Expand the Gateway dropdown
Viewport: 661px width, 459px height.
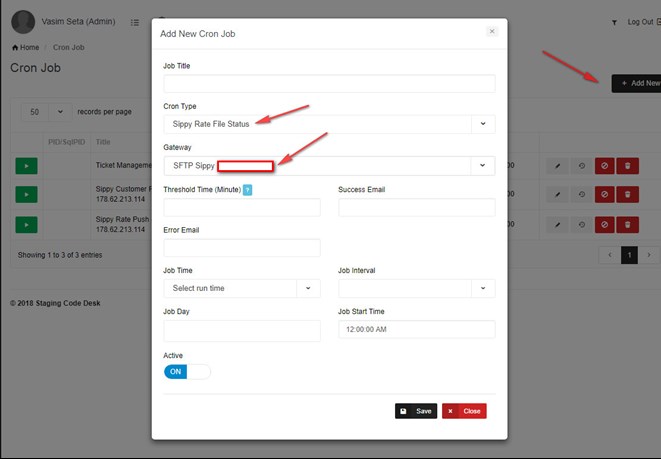(329, 165)
